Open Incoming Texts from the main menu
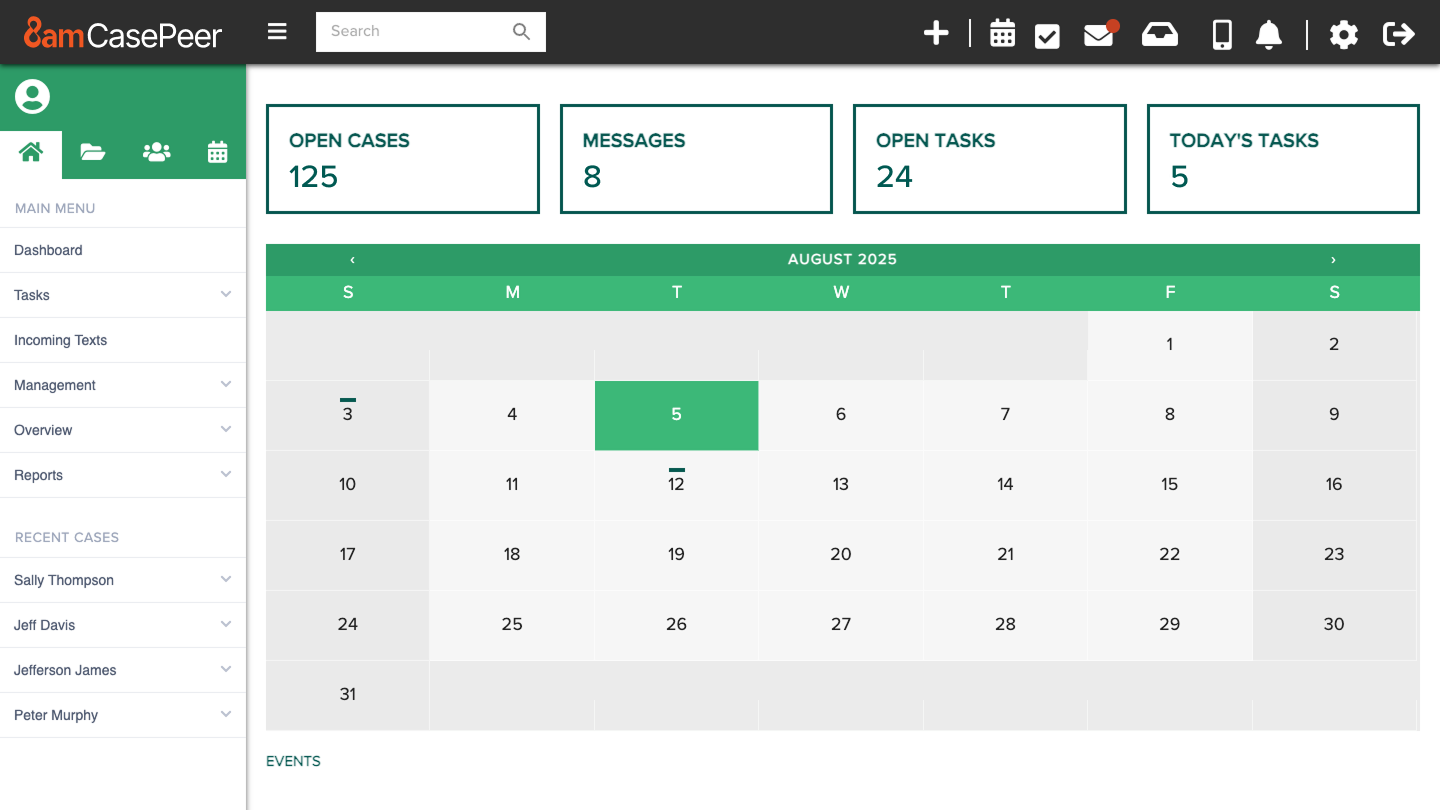 [60, 340]
